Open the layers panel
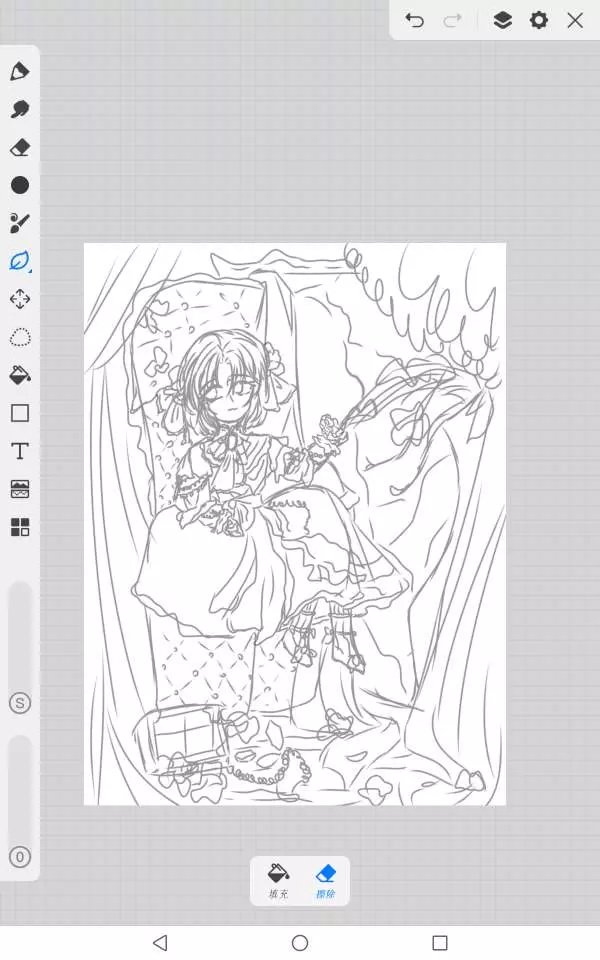 click(502, 20)
